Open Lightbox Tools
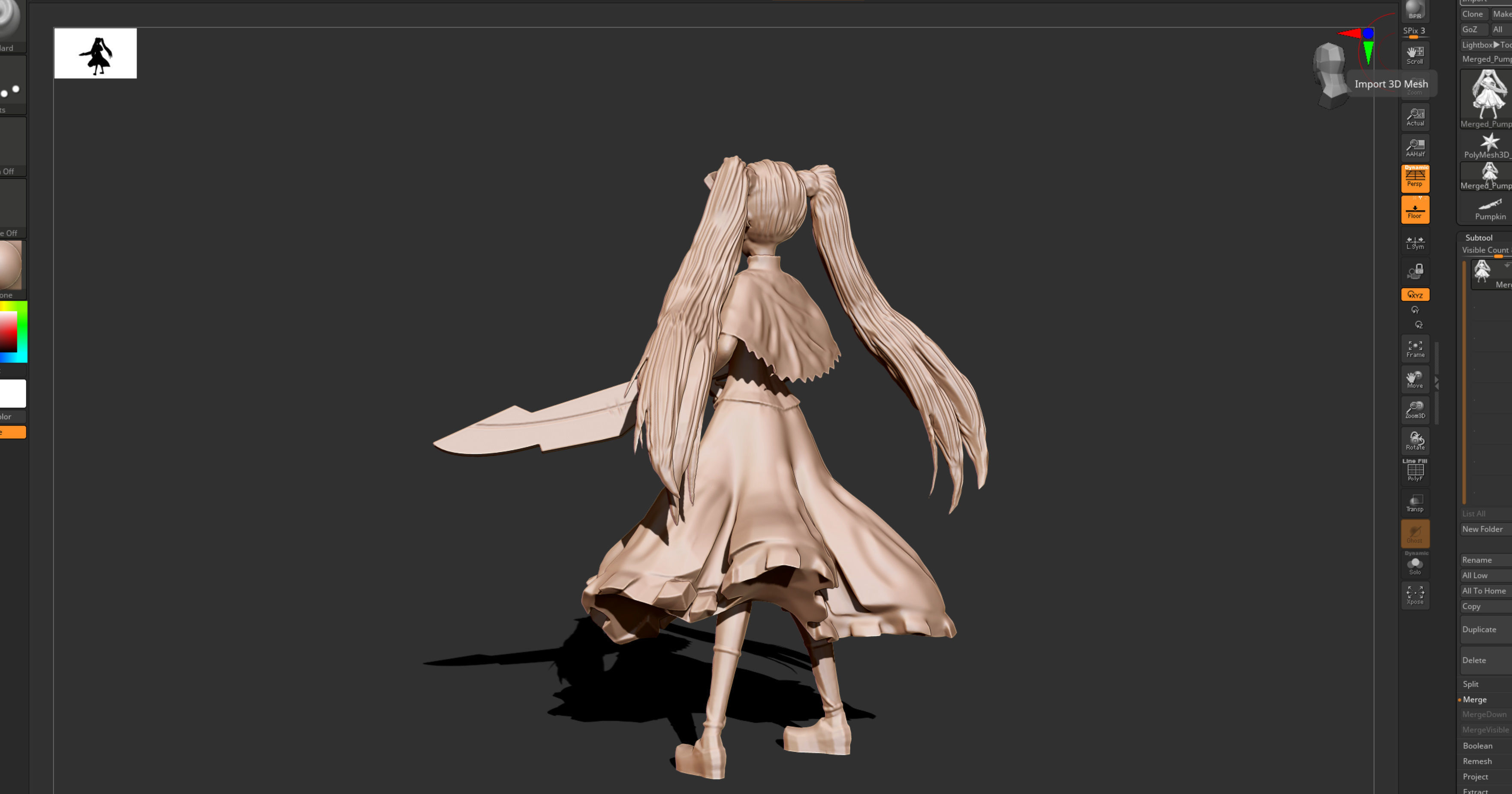The image size is (1512, 794). [x=1486, y=45]
